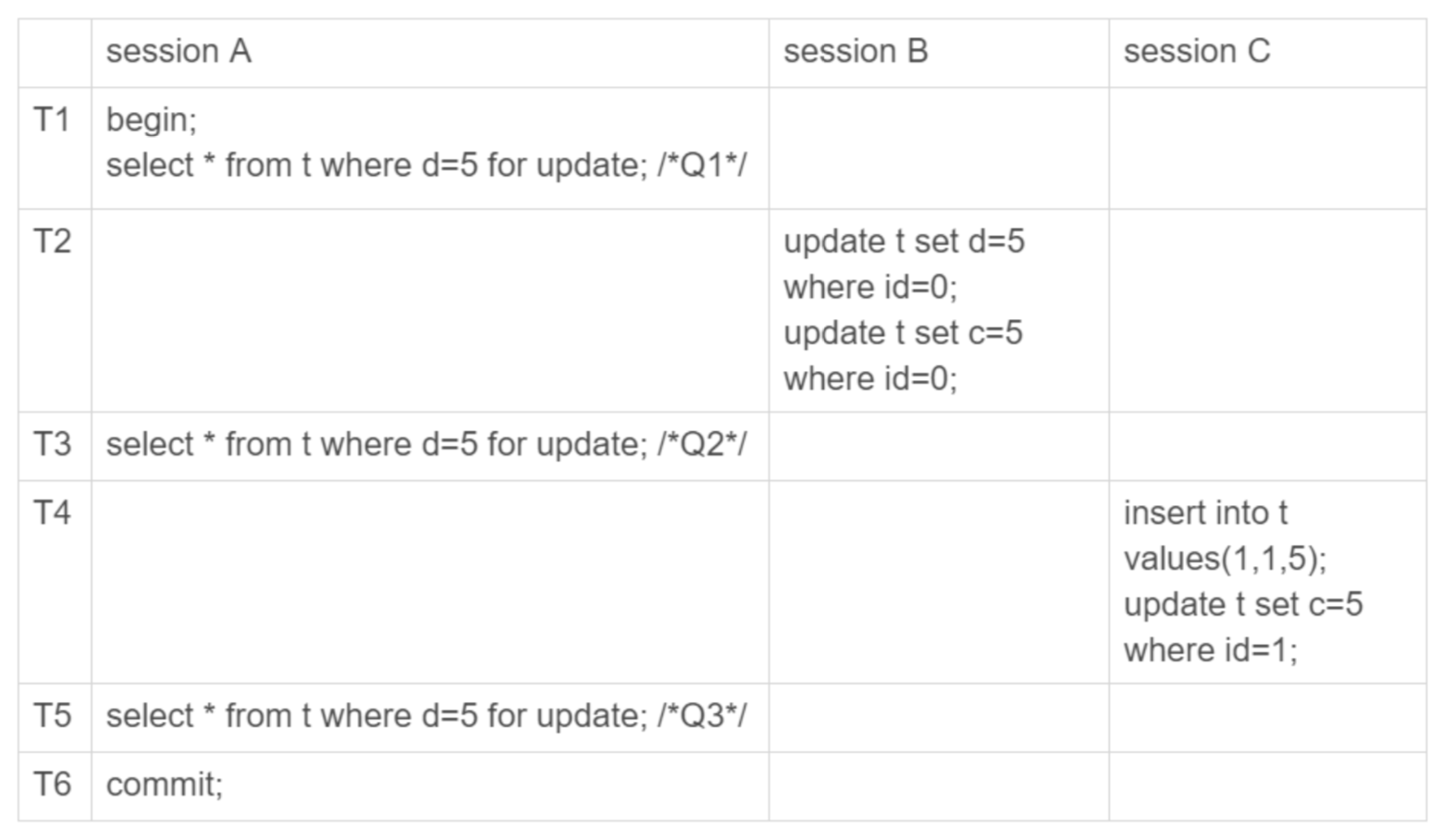1456x838 pixels.
Task: Select the T6 row label
Action: (x=52, y=784)
